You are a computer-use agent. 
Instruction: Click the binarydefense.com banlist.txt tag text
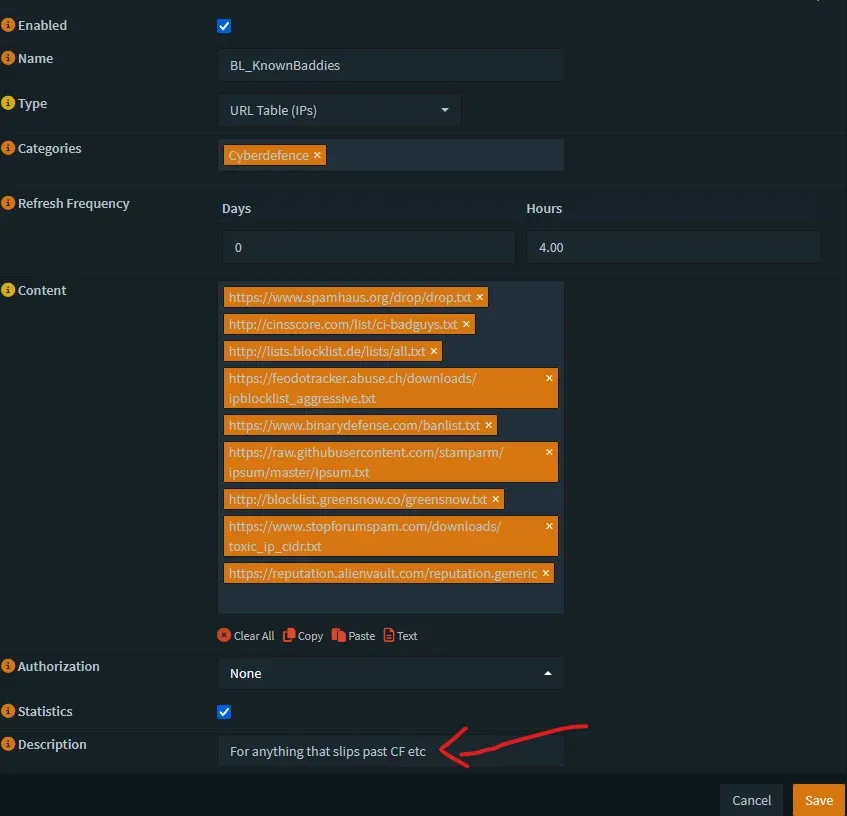click(354, 425)
